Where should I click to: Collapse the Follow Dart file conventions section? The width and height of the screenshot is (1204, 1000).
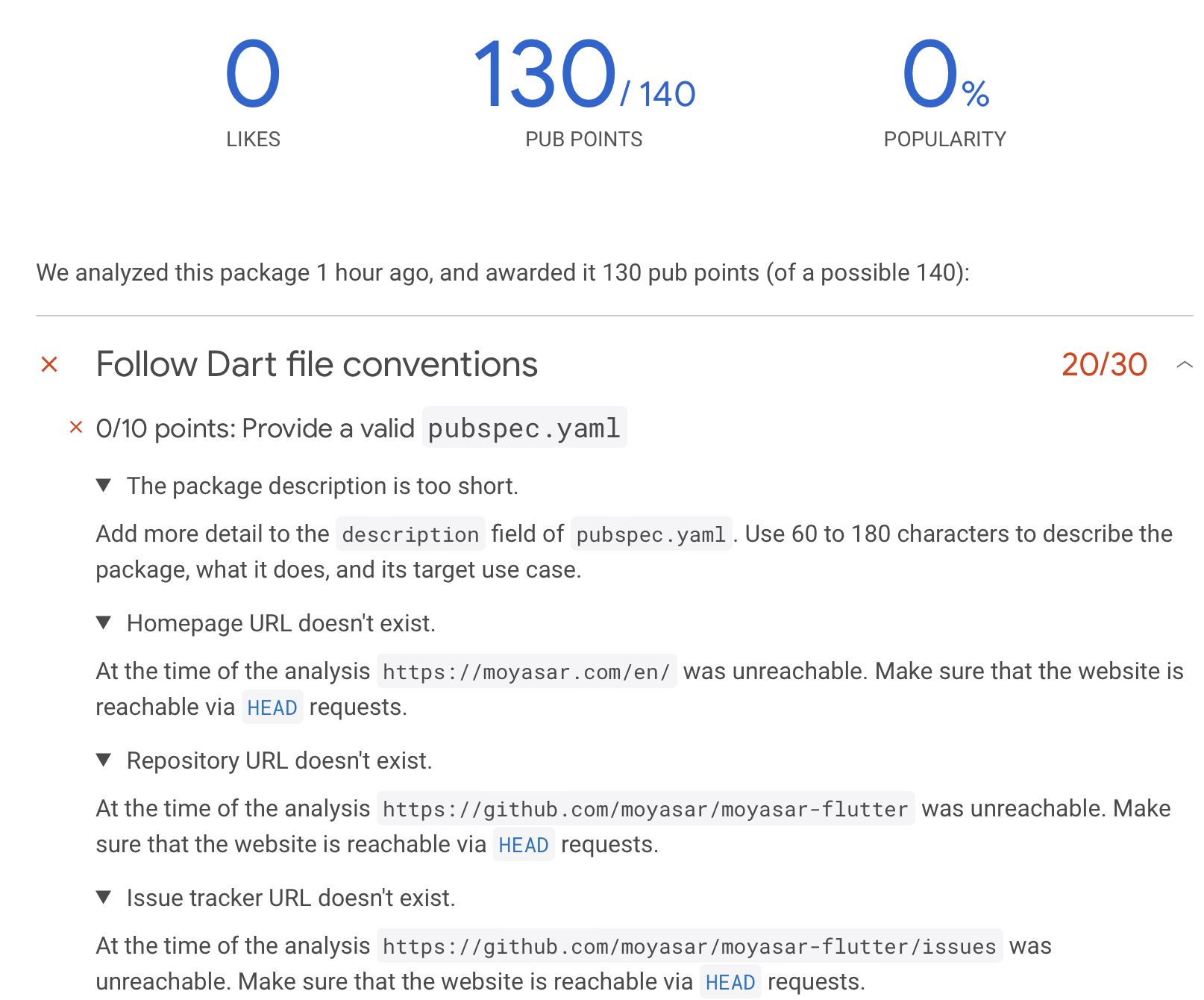[1183, 366]
